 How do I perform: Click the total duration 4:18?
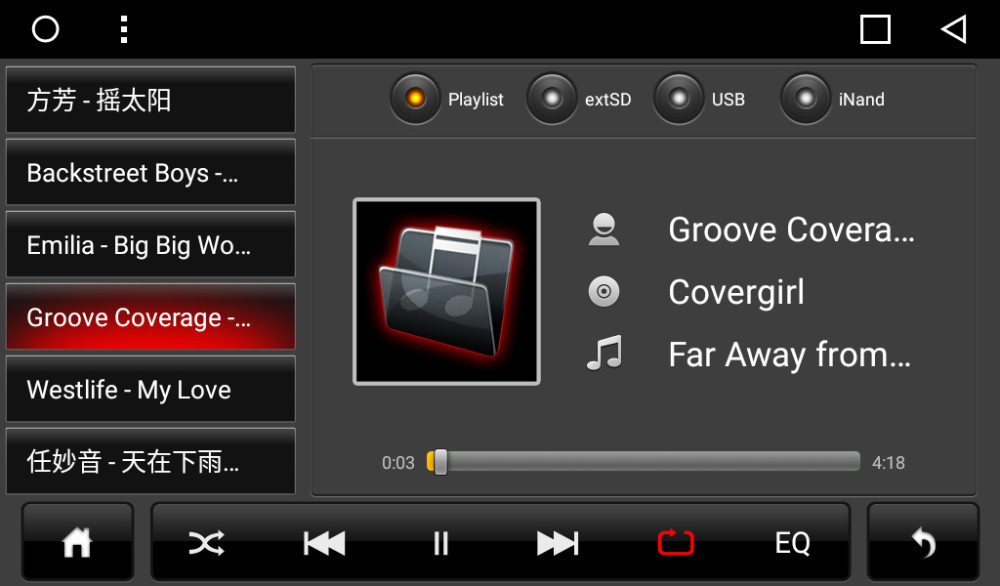[888, 463]
